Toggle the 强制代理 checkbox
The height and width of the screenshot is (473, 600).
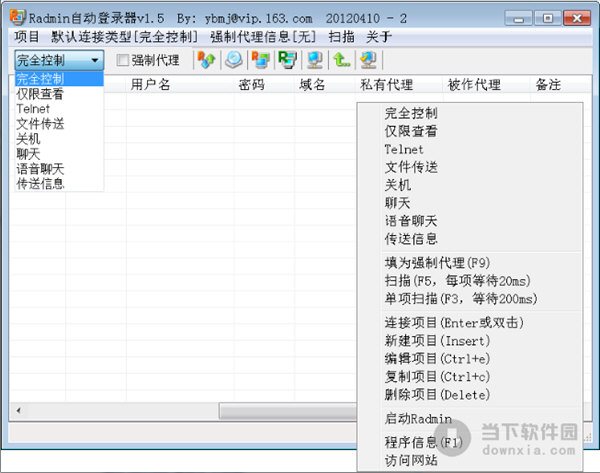122,60
